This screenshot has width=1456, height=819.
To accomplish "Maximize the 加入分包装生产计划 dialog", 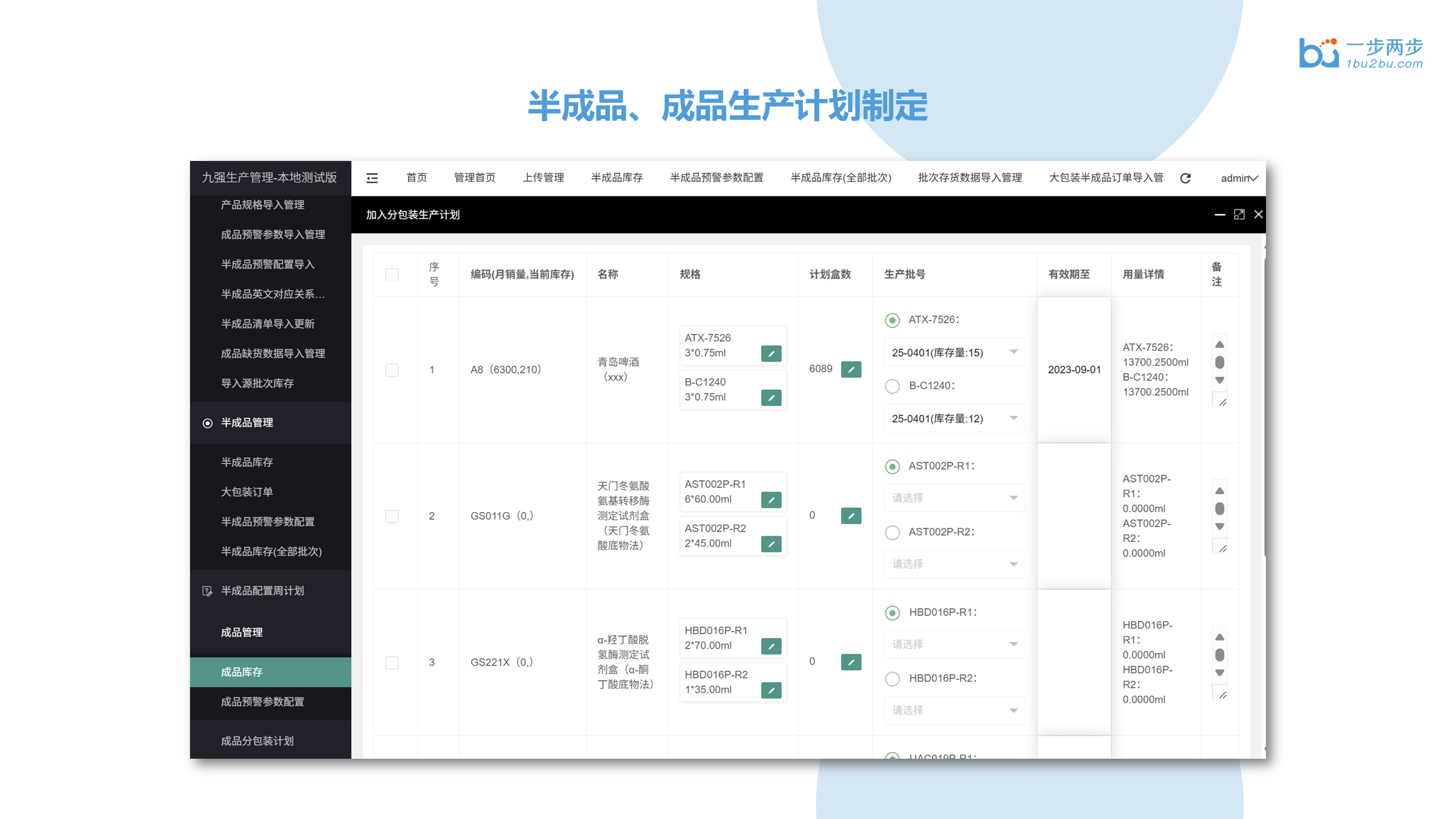I will 1239,214.
